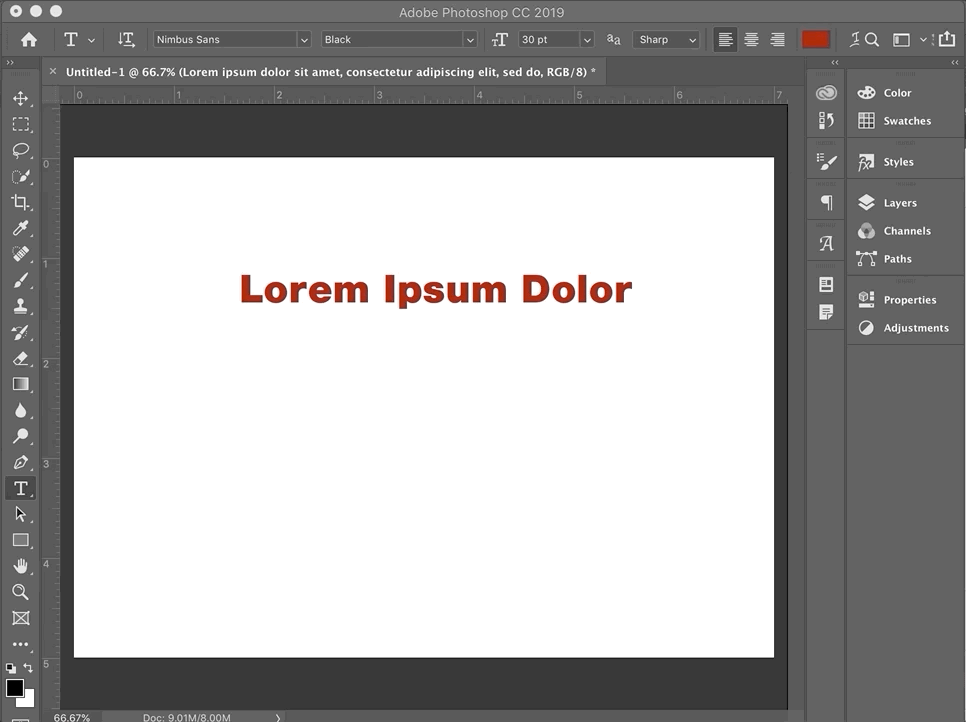Expand the toolbar double-arrow
This screenshot has width=966, height=722.
coord(10,62)
